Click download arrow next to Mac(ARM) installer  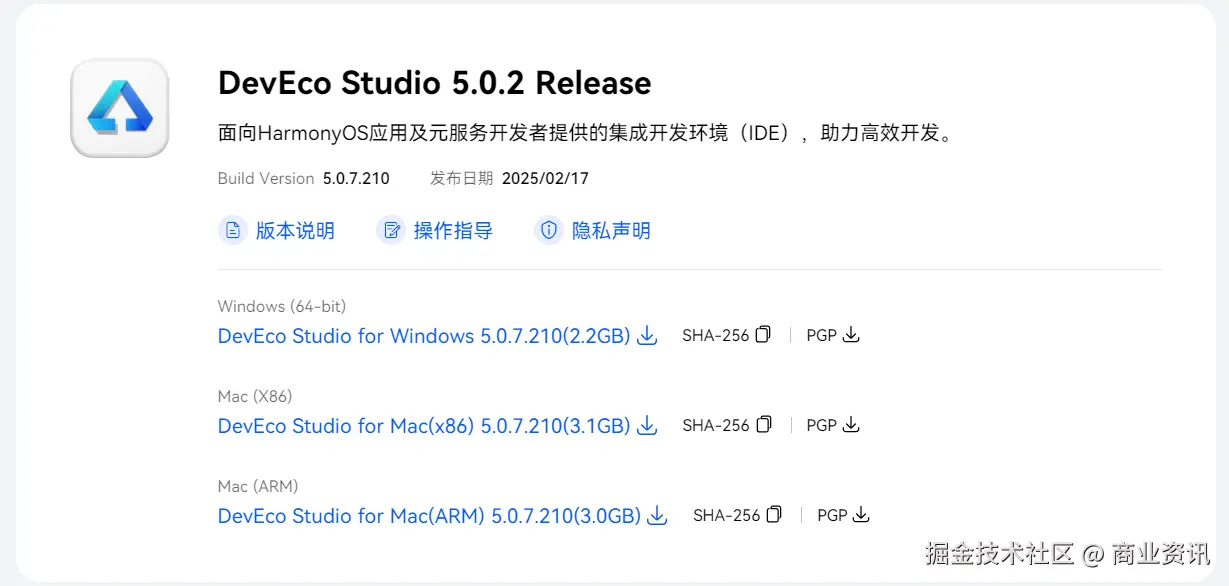(657, 516)
